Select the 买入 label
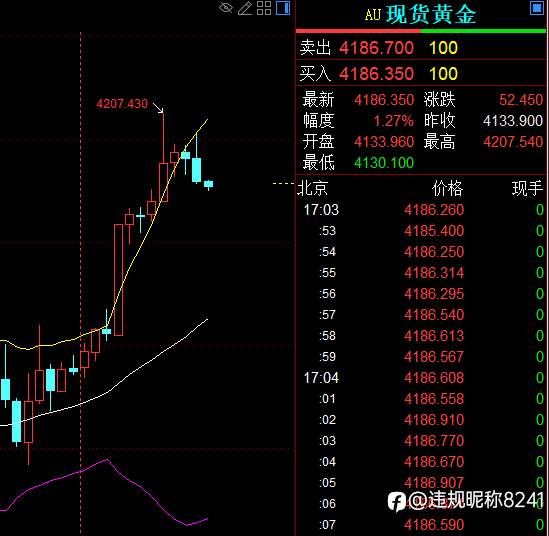Image resolution: width=549 pixels, height=536 pixels. tap(315, 74)
